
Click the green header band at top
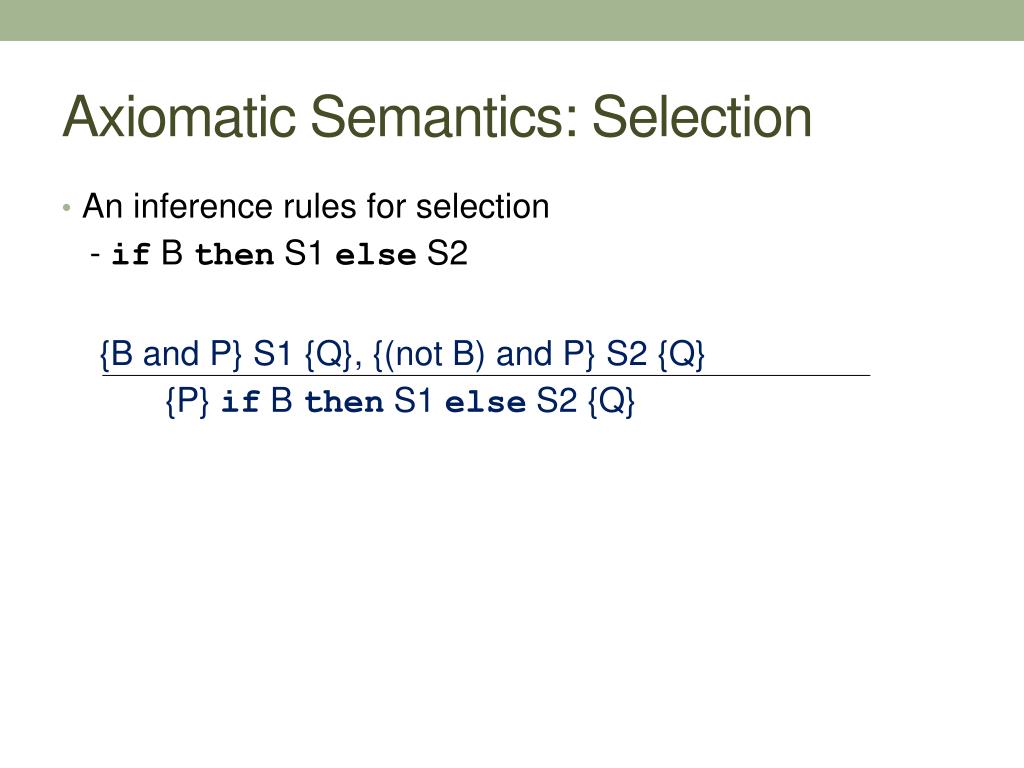tap(512, 20)
